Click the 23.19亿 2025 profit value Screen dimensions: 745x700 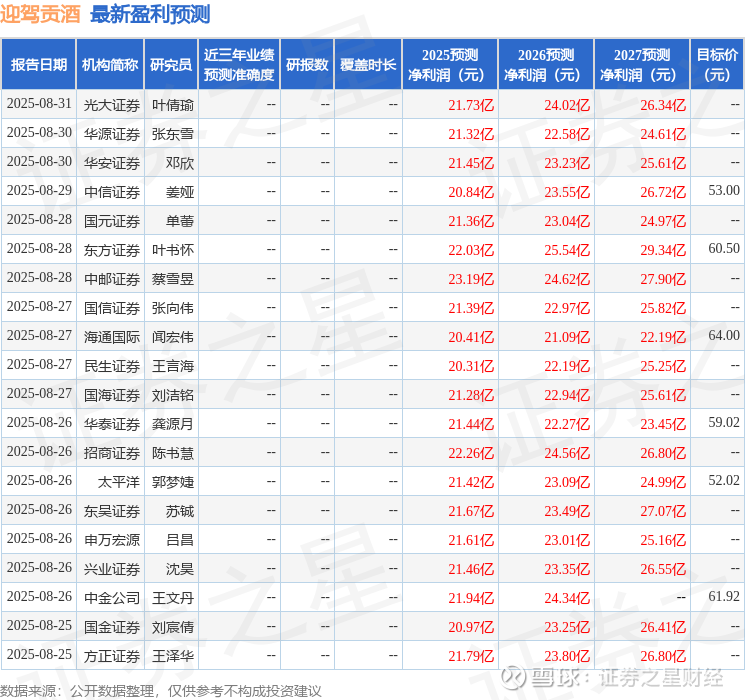click(x=471, y=279)
